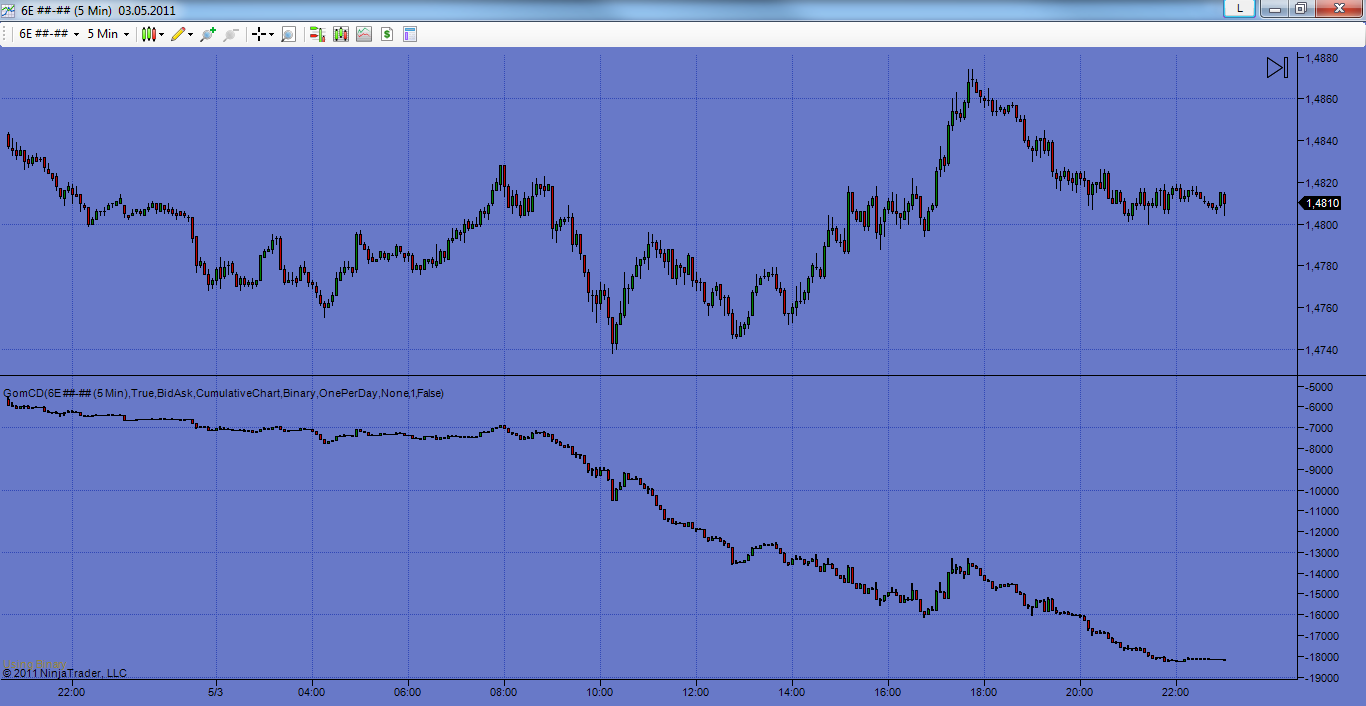The image size is (1366, 706).
Task: Click the 1,4880 price axis label
Action: [1324, 58]
